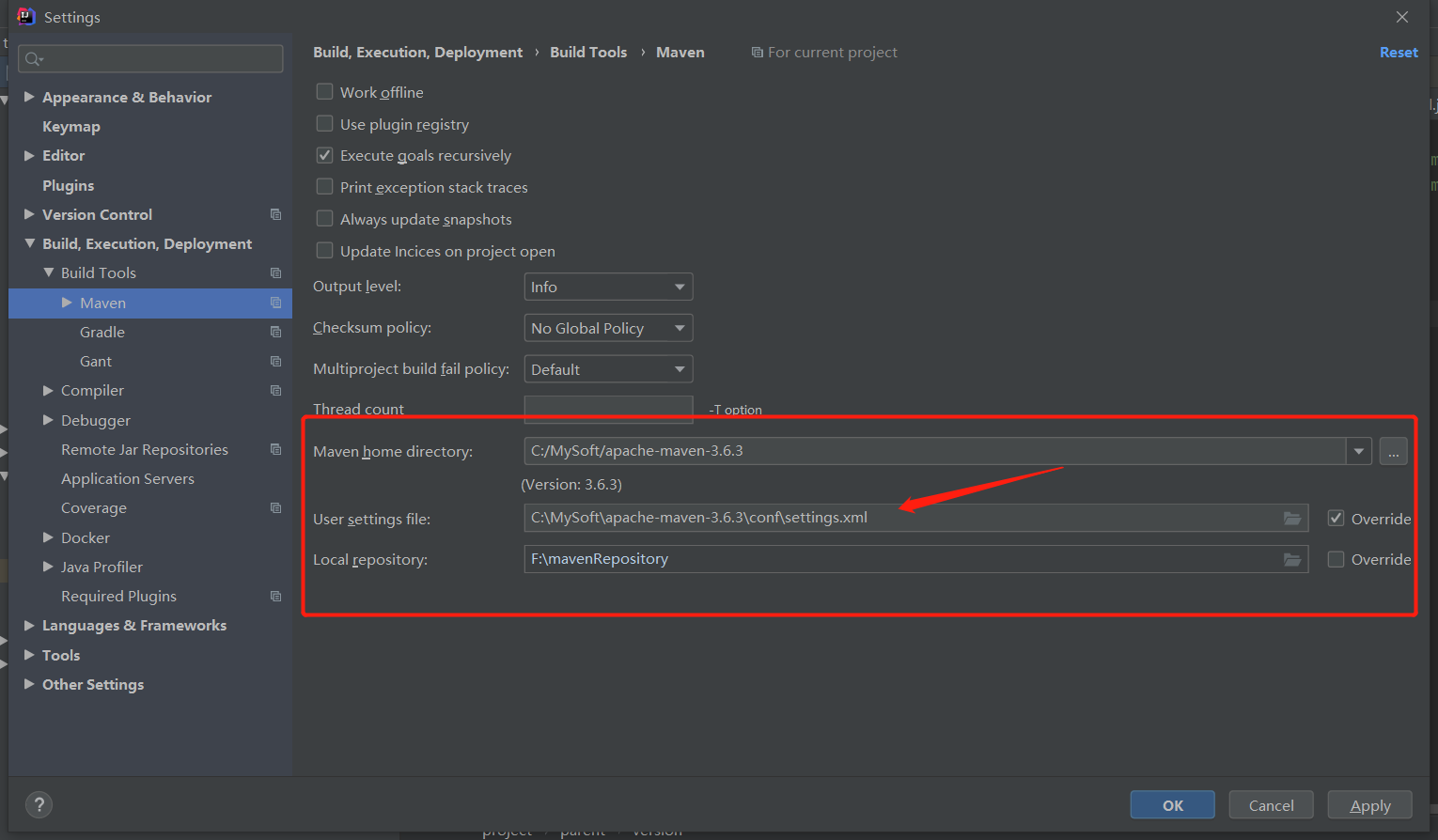Collapse Build, Execution, Deployment node
1438x840 pixels.
tap(29, 243)
